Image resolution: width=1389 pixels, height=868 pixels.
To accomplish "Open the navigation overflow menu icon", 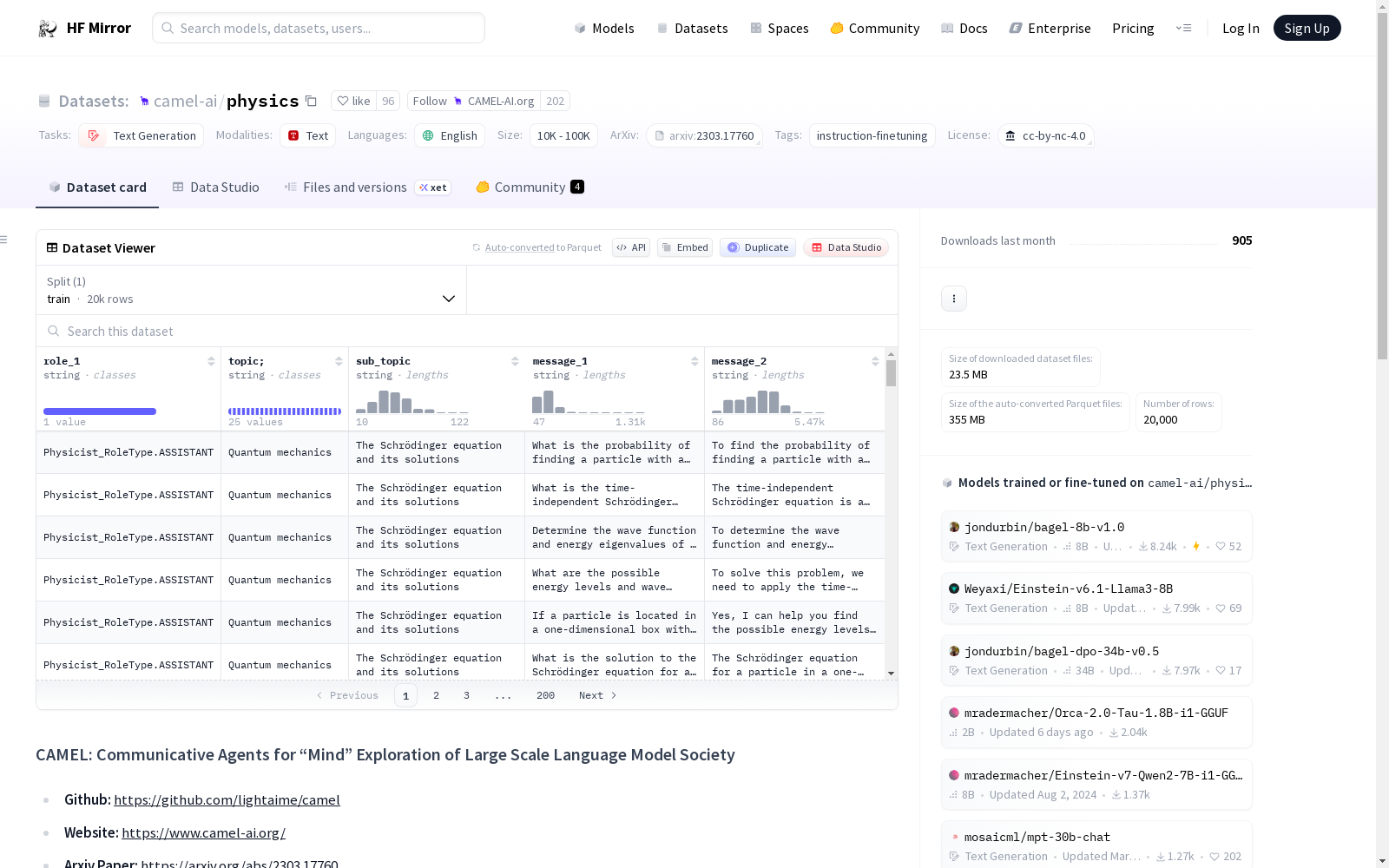I will [x=1183, y=29].
